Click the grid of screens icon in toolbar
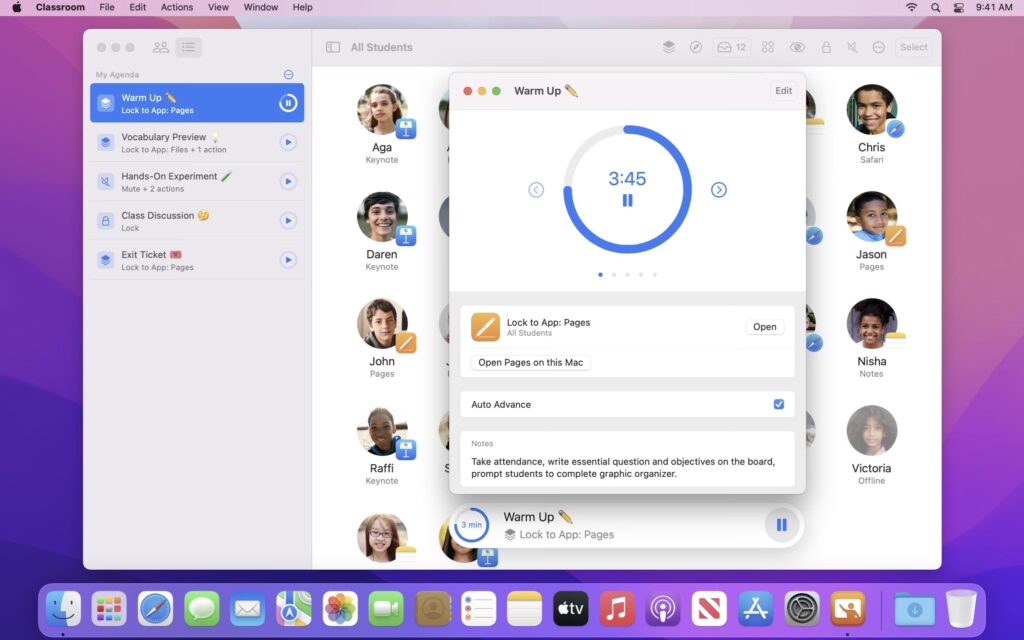 [x=768, y=47]
